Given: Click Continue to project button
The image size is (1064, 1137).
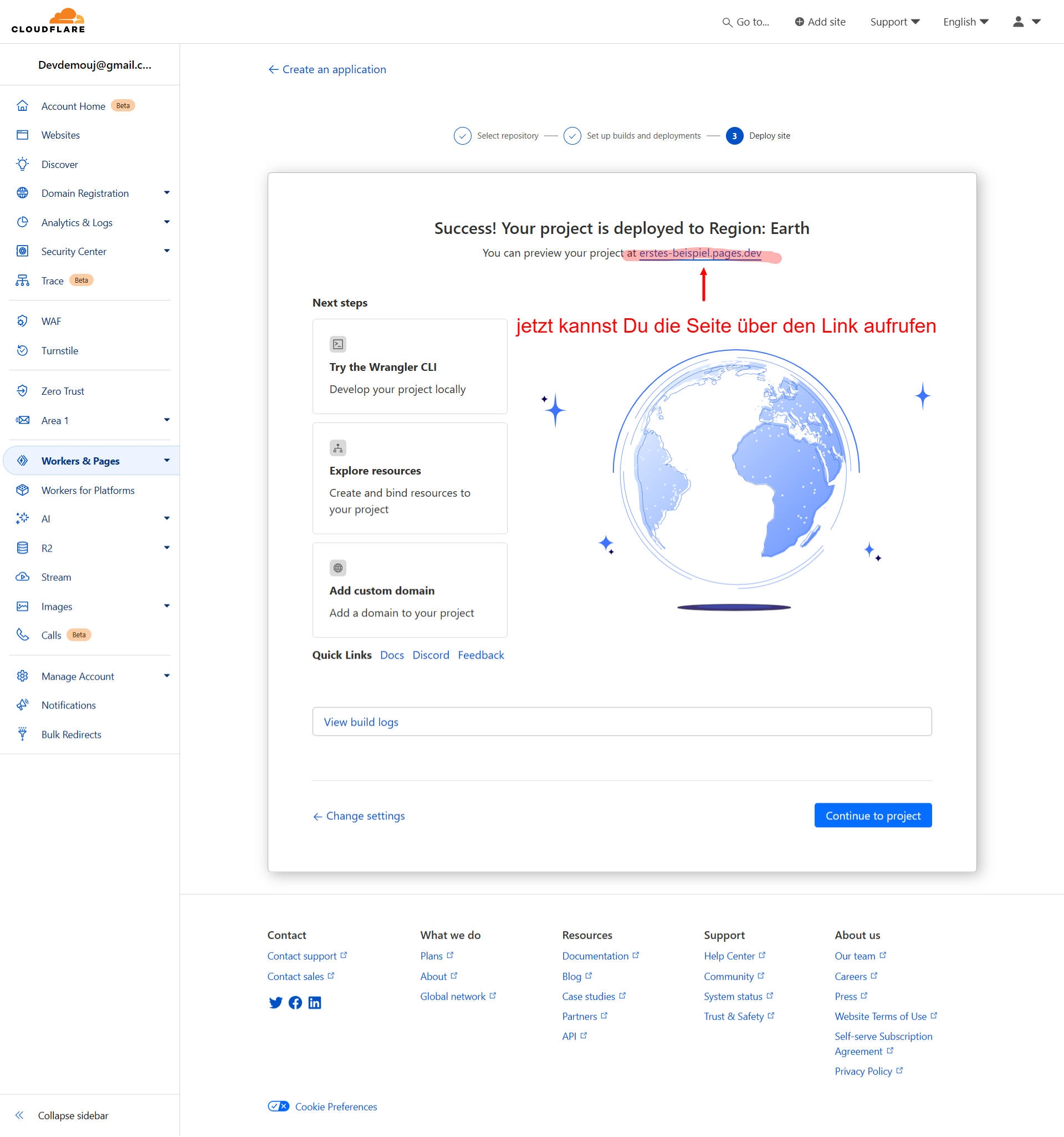Looking at the screenshot, I should pyautogui.click(x=872, y=815).
